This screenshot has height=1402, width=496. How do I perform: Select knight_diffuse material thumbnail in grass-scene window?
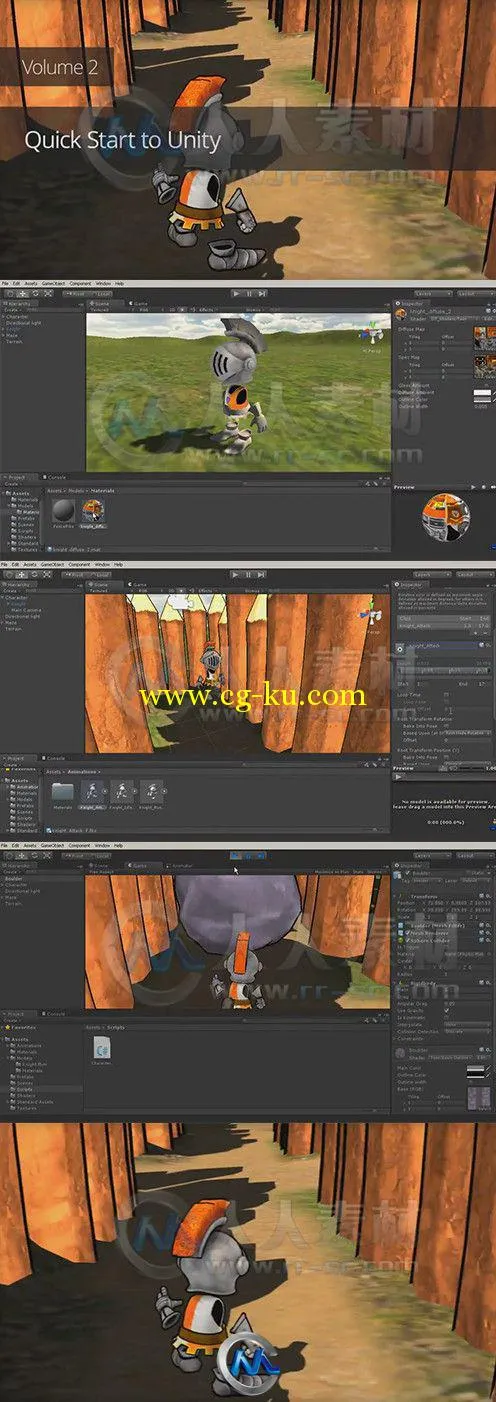[x=92, y=509]
